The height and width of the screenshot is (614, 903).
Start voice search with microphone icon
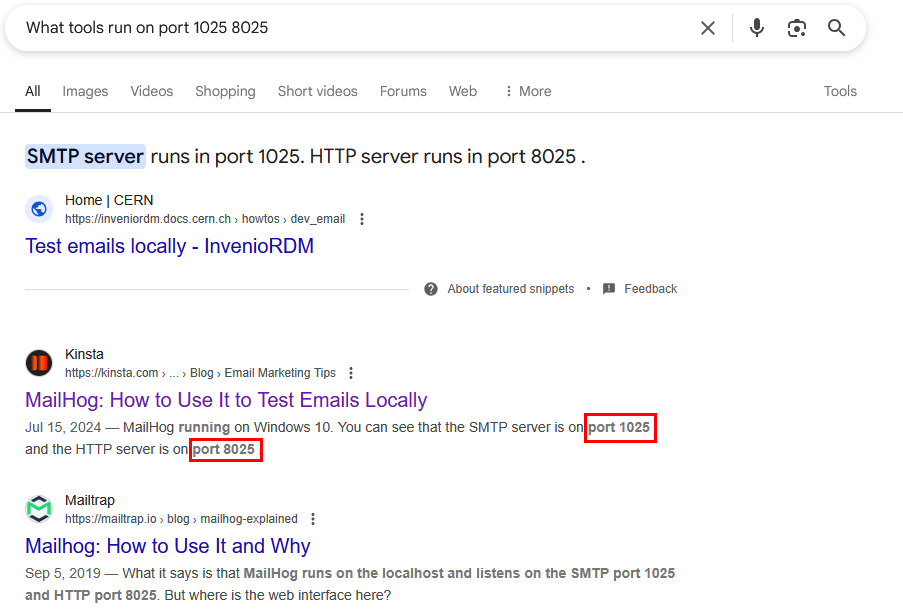[x=757, y=28]
